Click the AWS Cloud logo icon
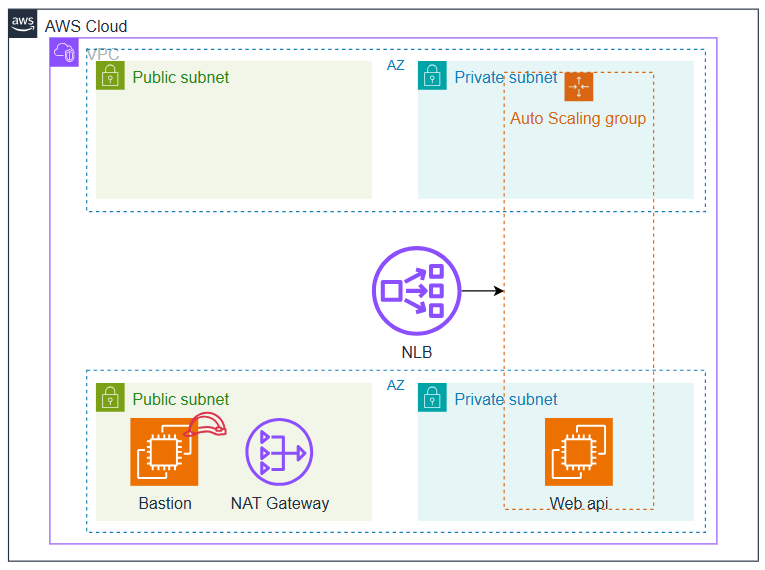This screenshot has width=765, height=570. [x=24, y=25]
